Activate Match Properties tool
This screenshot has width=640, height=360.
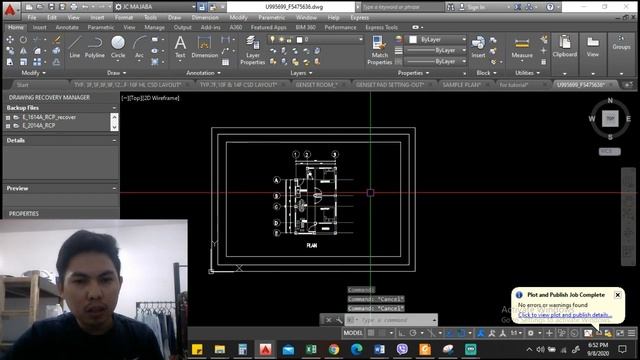pos(379,50)
